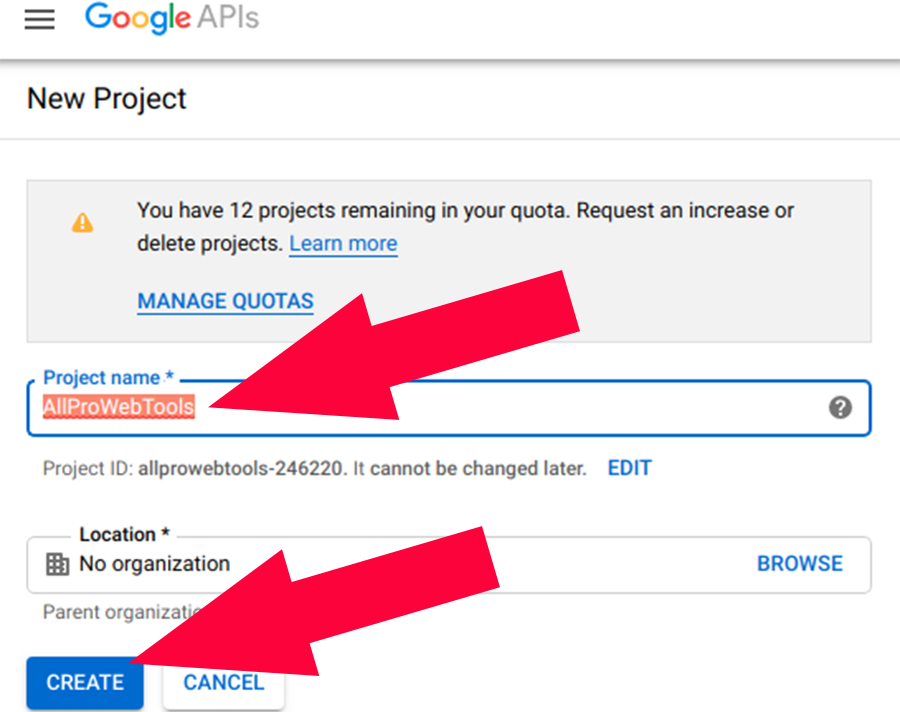Click the CREATE button
The height and width of the screenshot is (712, 900).
pos(85,683)
